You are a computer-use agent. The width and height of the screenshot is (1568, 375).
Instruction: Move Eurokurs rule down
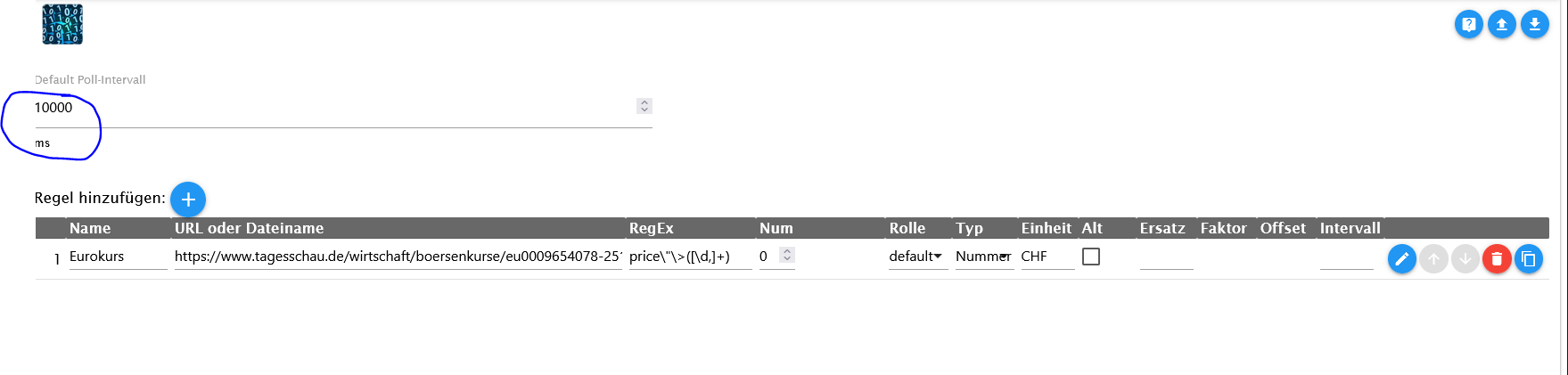click(1465, 259)
